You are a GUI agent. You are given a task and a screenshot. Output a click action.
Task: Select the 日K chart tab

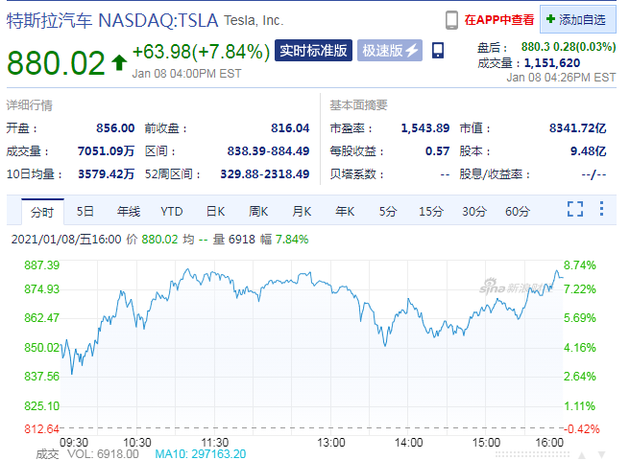tap(215, 211)
